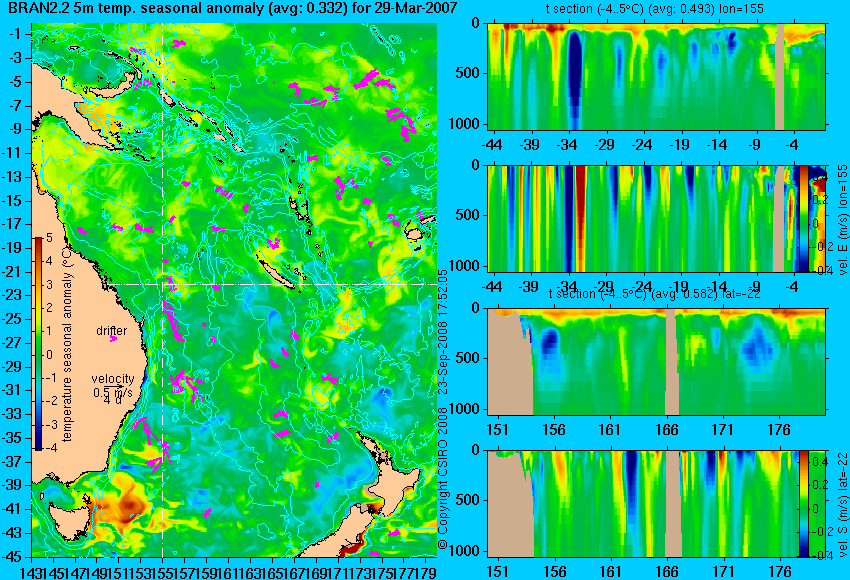Click the top temperature section panel for lon=155
850x580 pixels.
tap(656, 76)
